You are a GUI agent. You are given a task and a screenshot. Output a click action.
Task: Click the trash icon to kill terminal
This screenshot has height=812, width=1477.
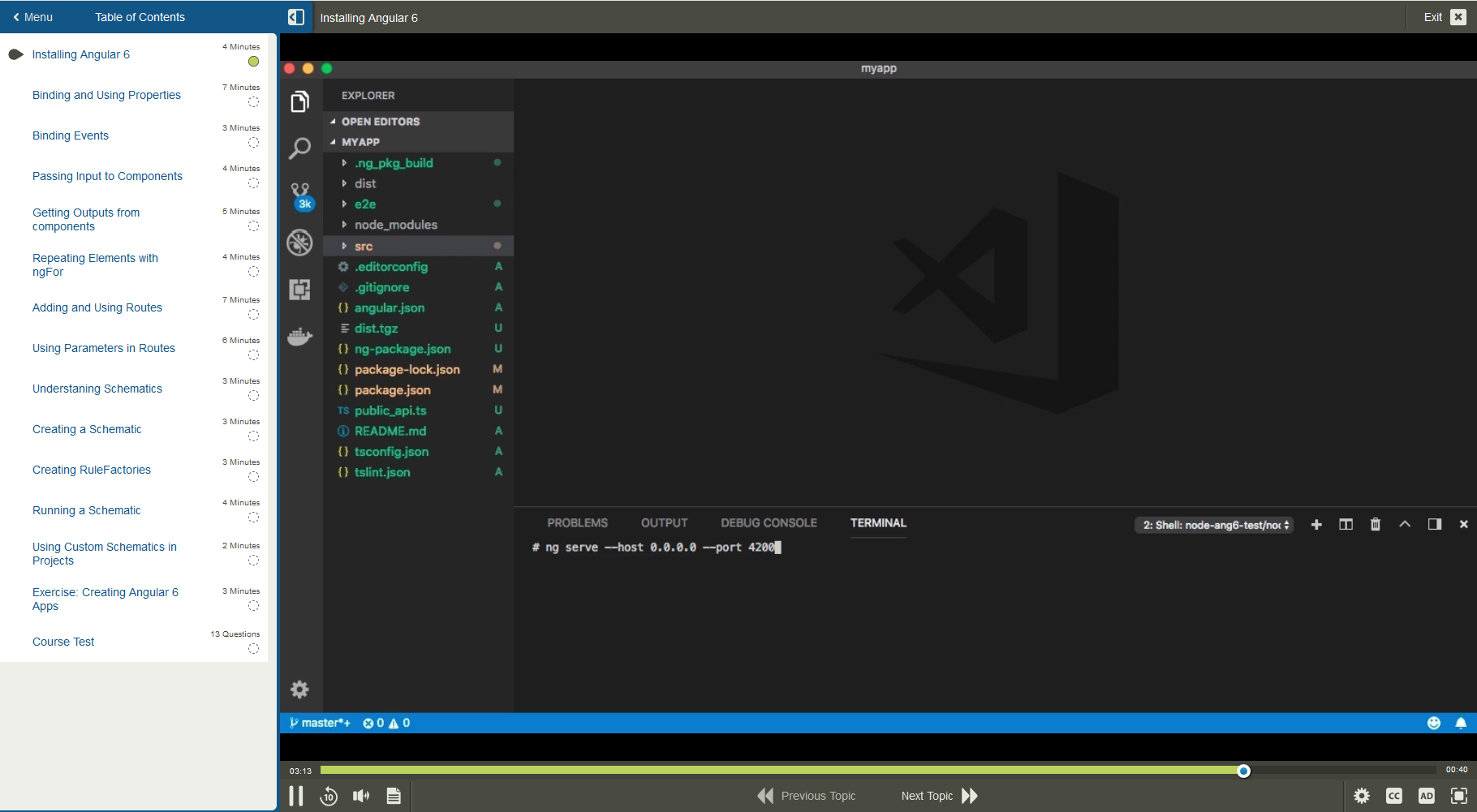pos(1375,525)
